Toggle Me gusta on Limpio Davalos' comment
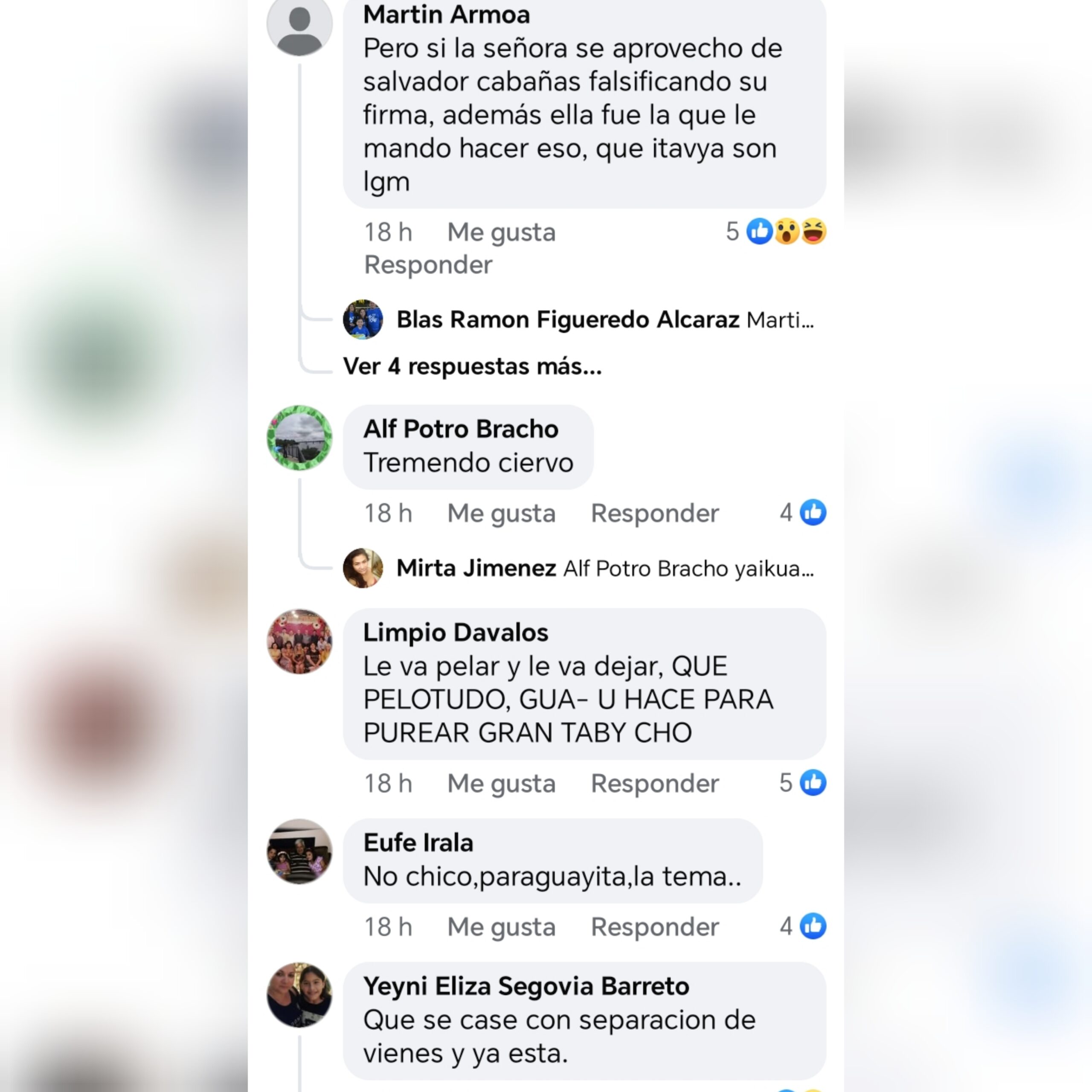This screenshot has height=1092, width=1092. [501, 784]
